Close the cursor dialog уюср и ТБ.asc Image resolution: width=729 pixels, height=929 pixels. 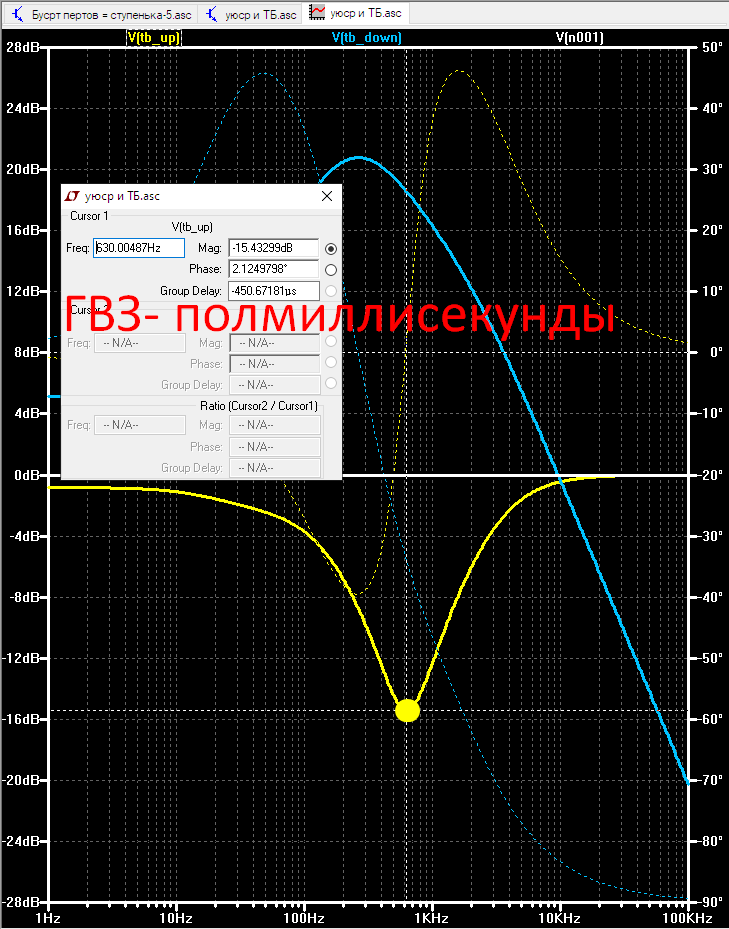point(327,196)
